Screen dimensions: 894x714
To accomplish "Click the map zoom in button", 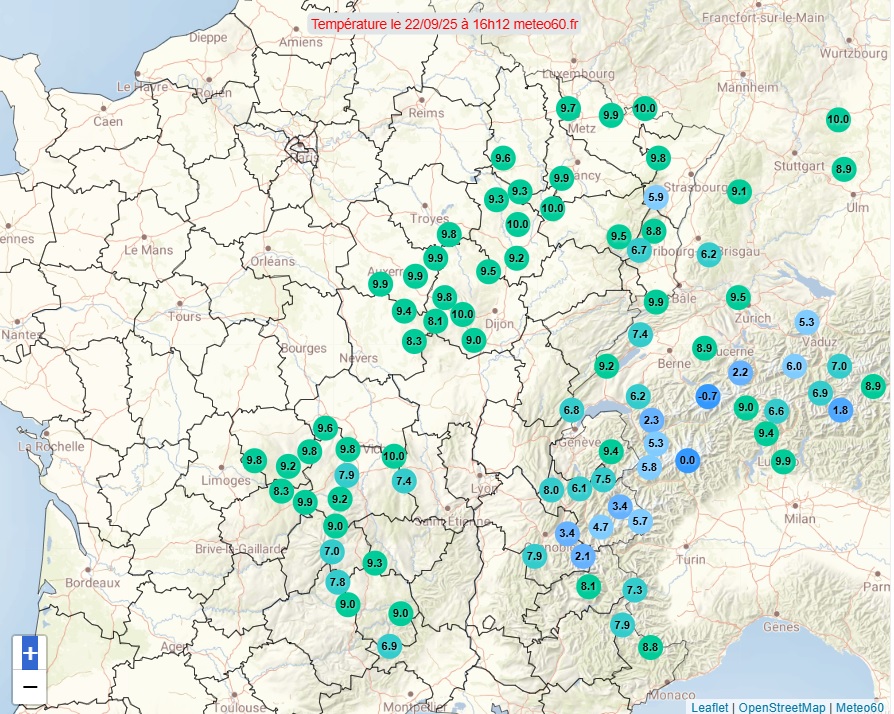I will click(30, 655).
